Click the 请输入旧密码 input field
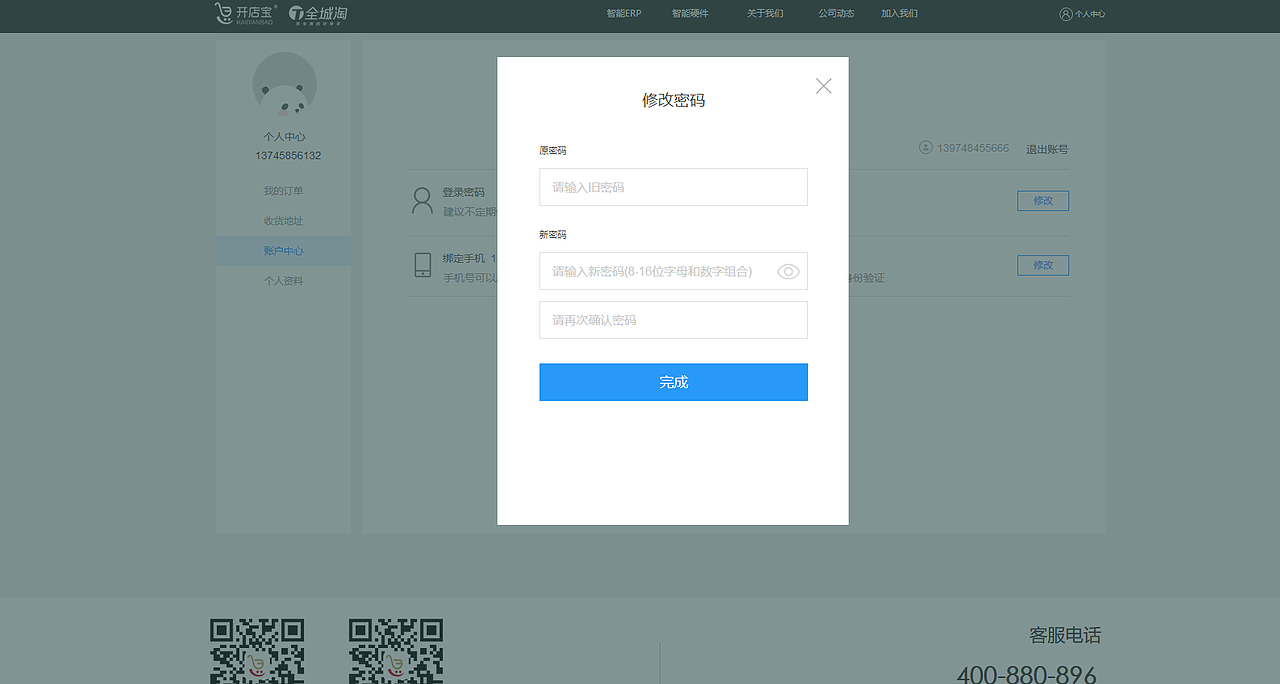 (673, 187)
